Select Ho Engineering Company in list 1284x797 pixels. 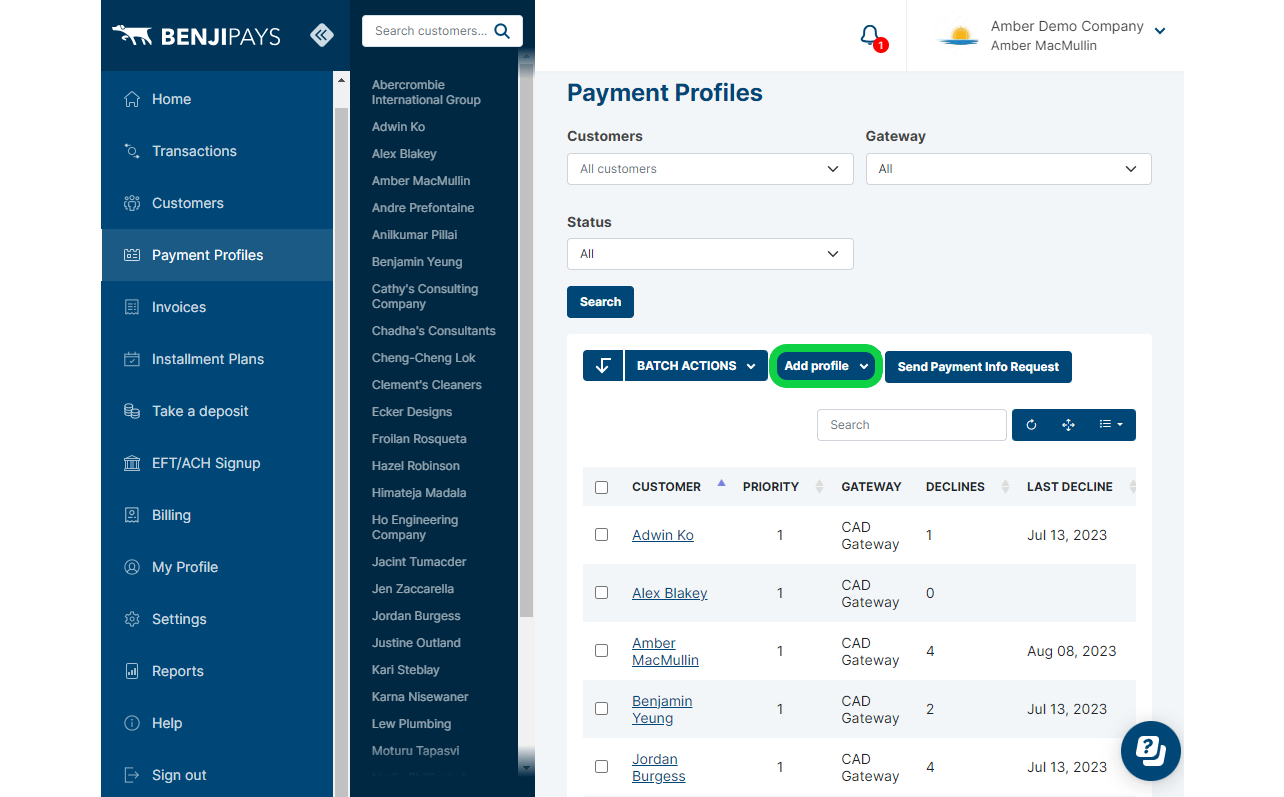415,527
